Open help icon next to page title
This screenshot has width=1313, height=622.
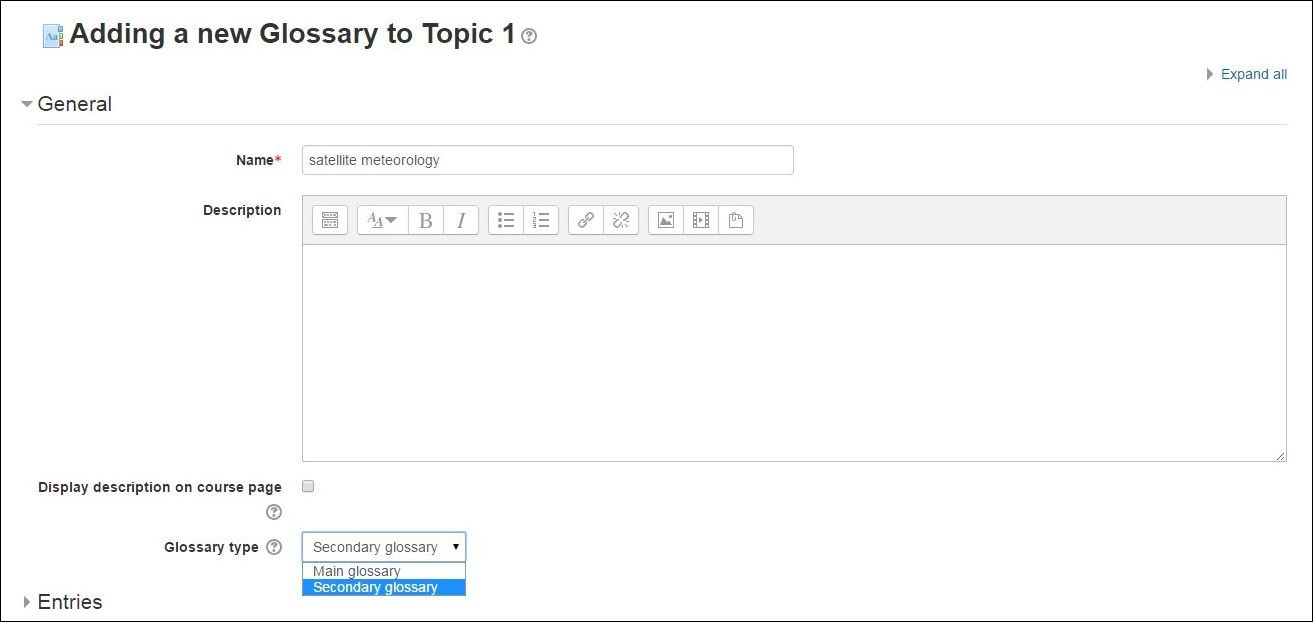(529, 36)
